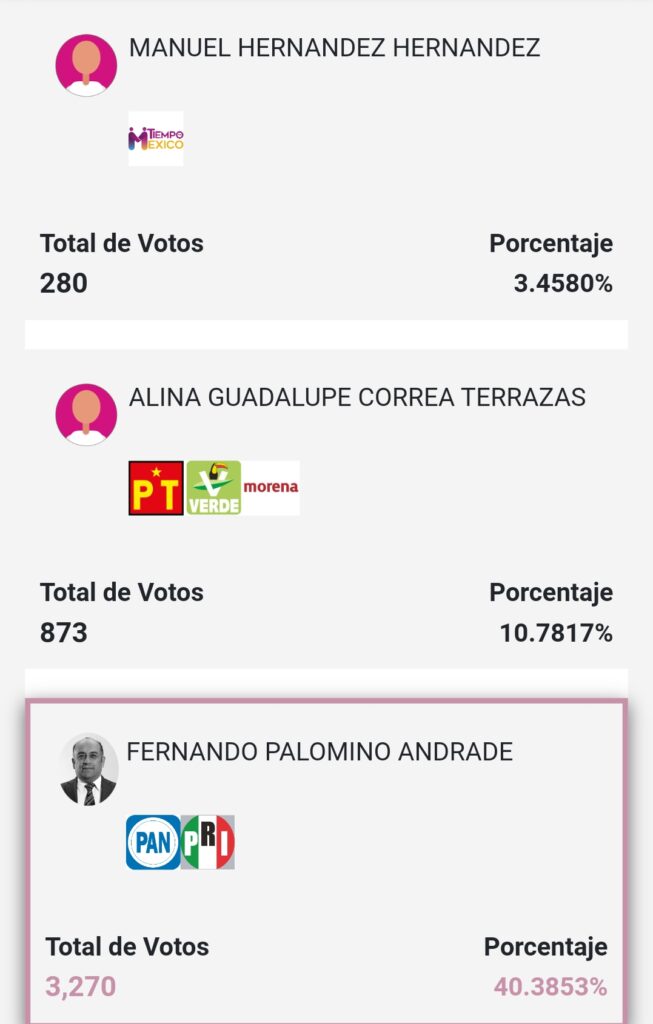Click the 10.7817% percentage value
Screen dimensions: 653x1024
556,632
